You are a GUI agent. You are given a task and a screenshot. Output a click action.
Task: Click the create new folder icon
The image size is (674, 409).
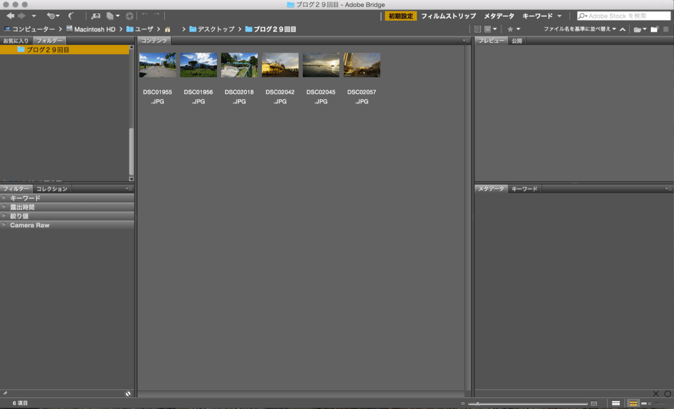654,29
